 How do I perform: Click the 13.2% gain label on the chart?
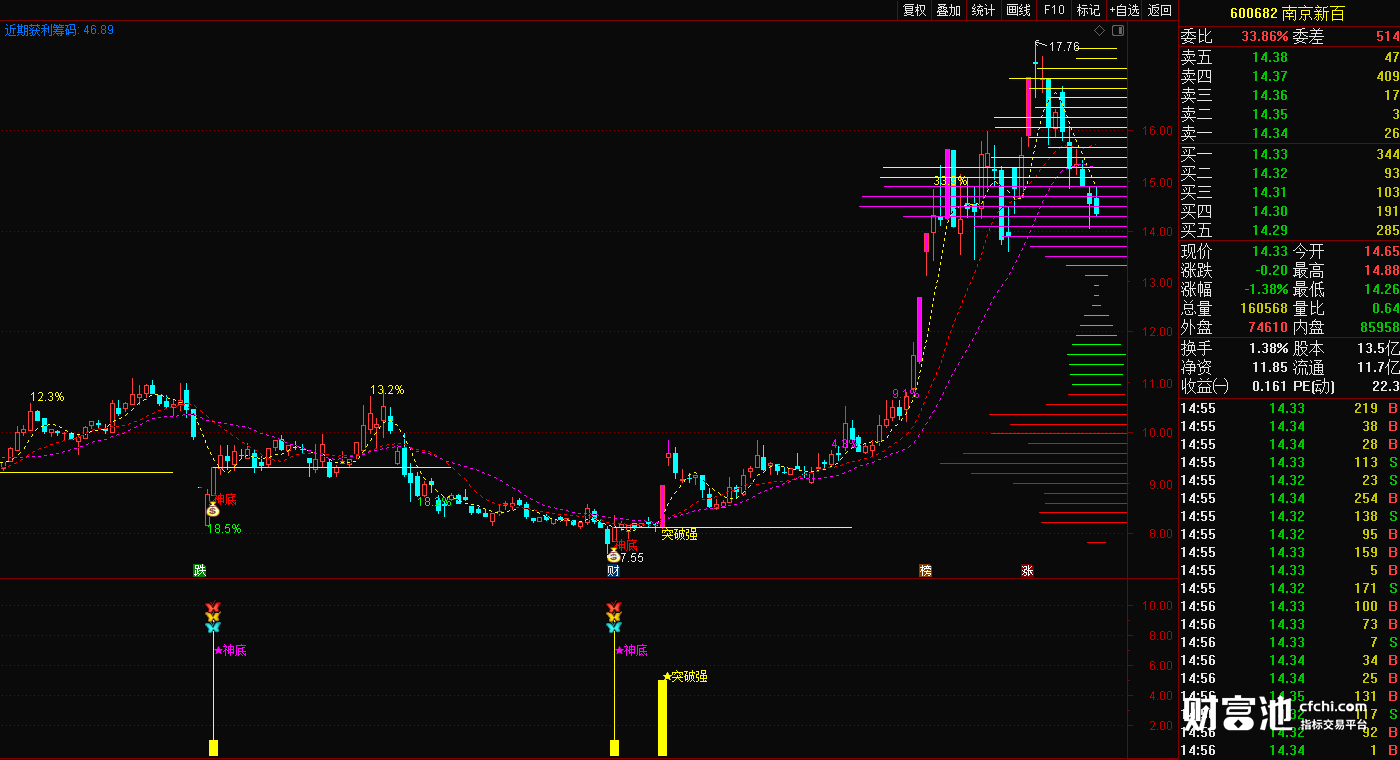click(387, 390)
